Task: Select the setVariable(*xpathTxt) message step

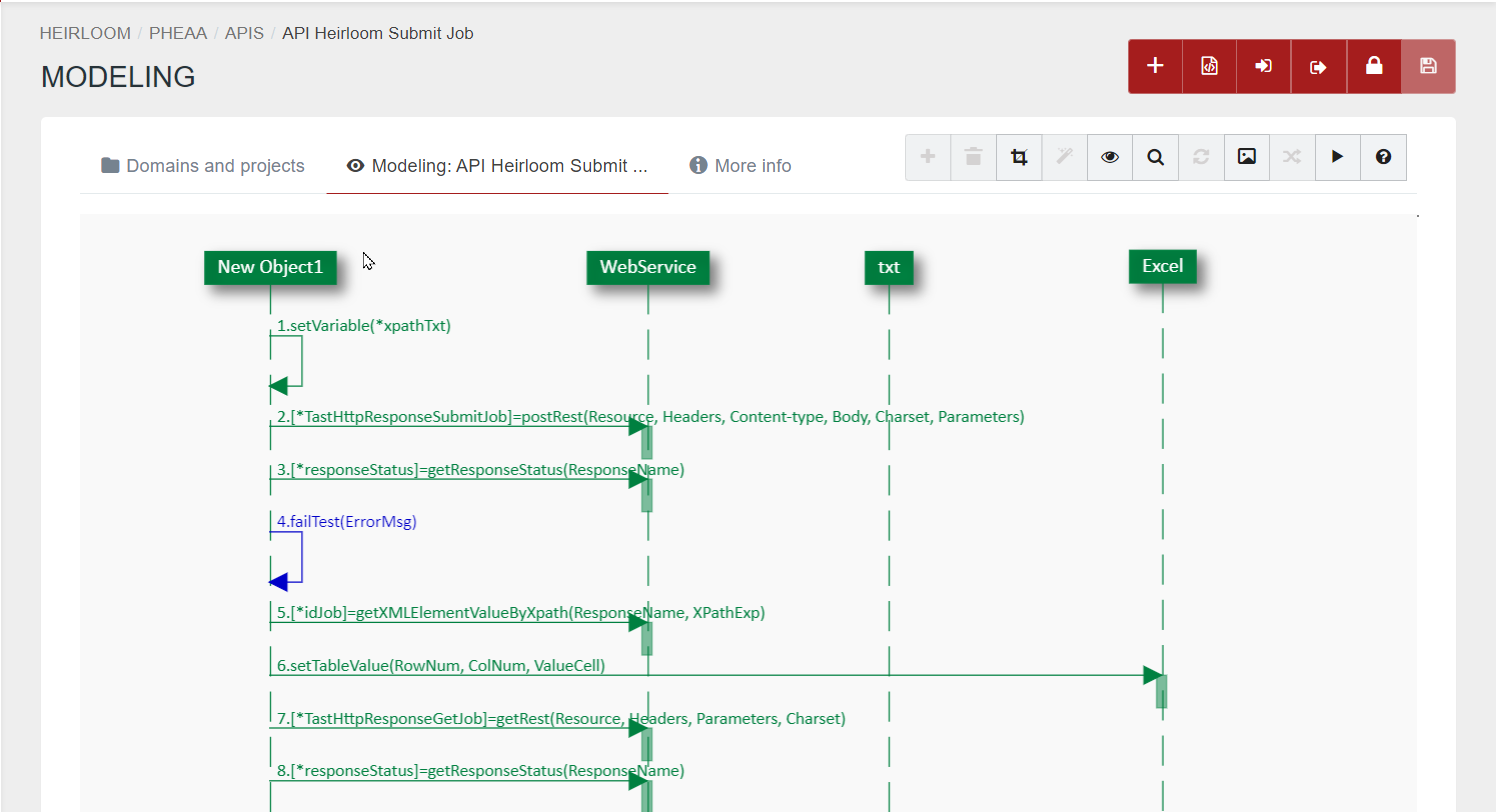Action: coord(362,325)
